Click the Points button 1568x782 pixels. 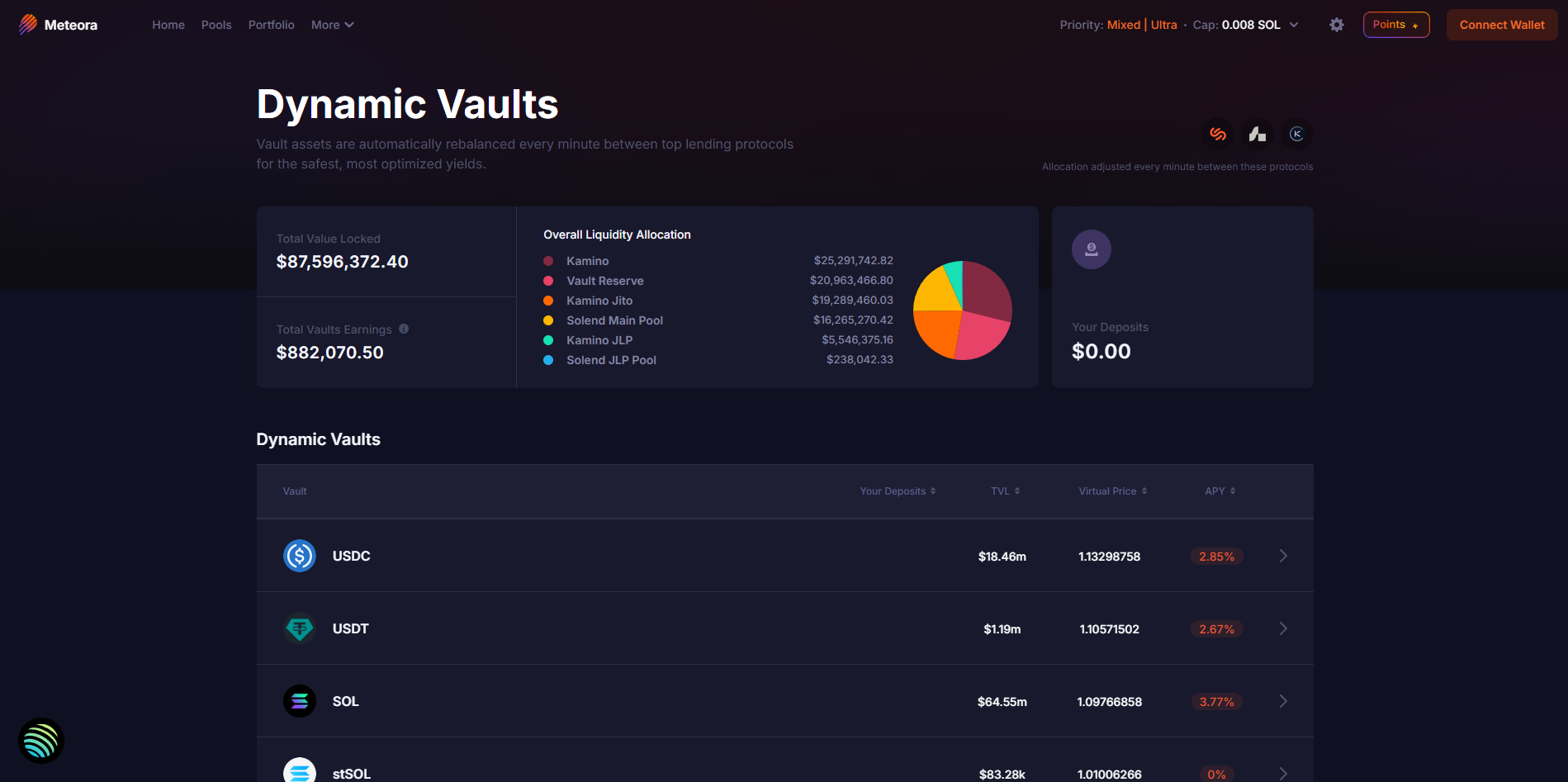point(1395,25)
